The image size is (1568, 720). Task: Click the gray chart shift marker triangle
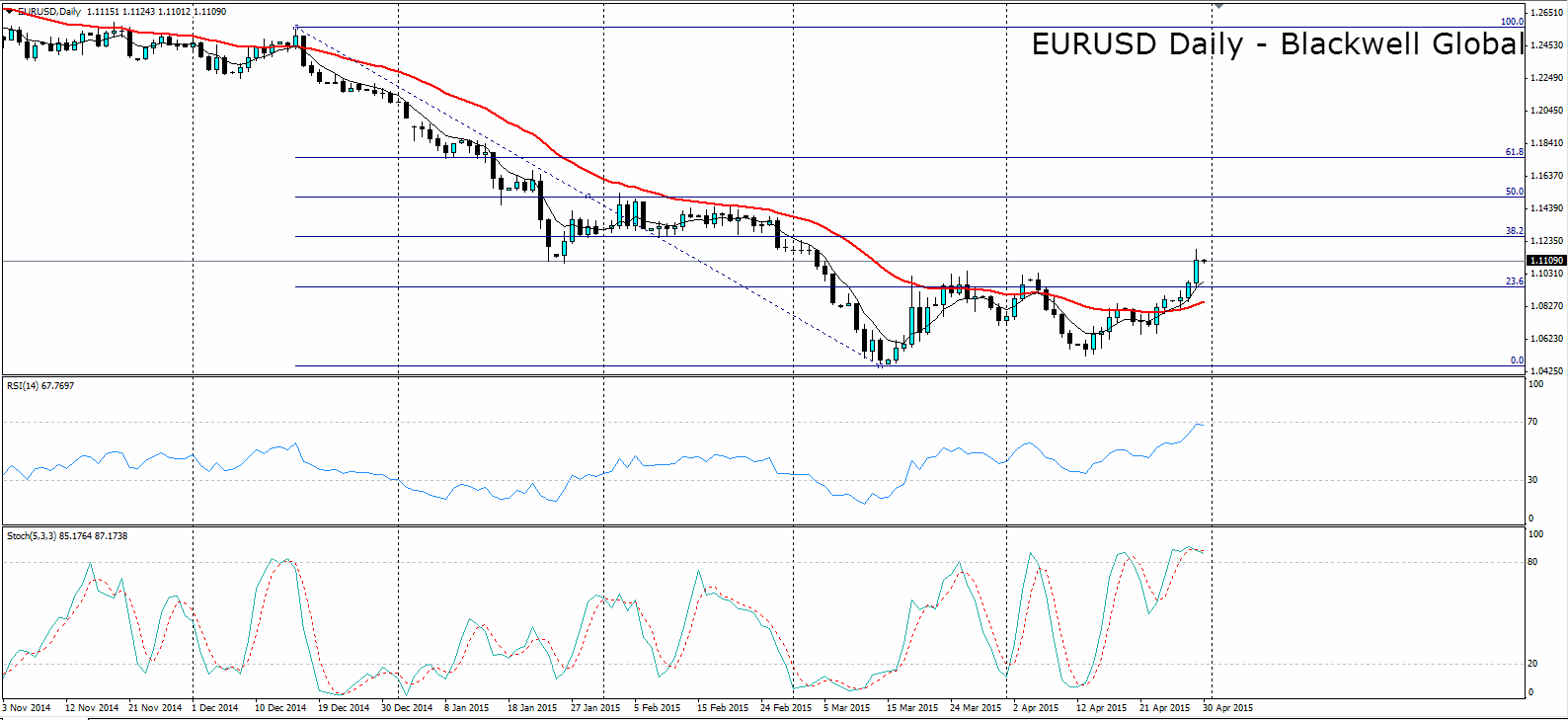pos(1219,6)
